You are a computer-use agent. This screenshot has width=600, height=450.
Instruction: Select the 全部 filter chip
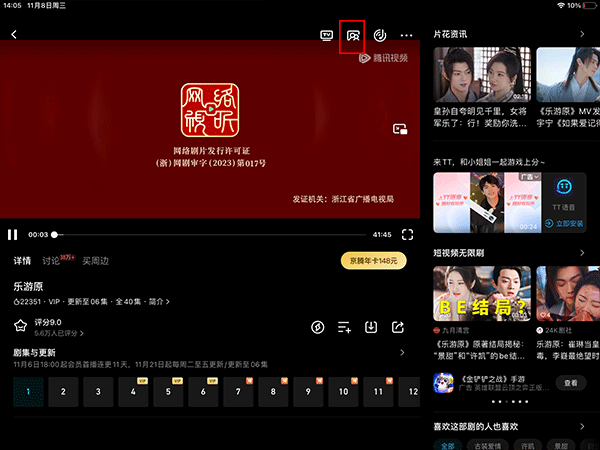coord(448,445)
